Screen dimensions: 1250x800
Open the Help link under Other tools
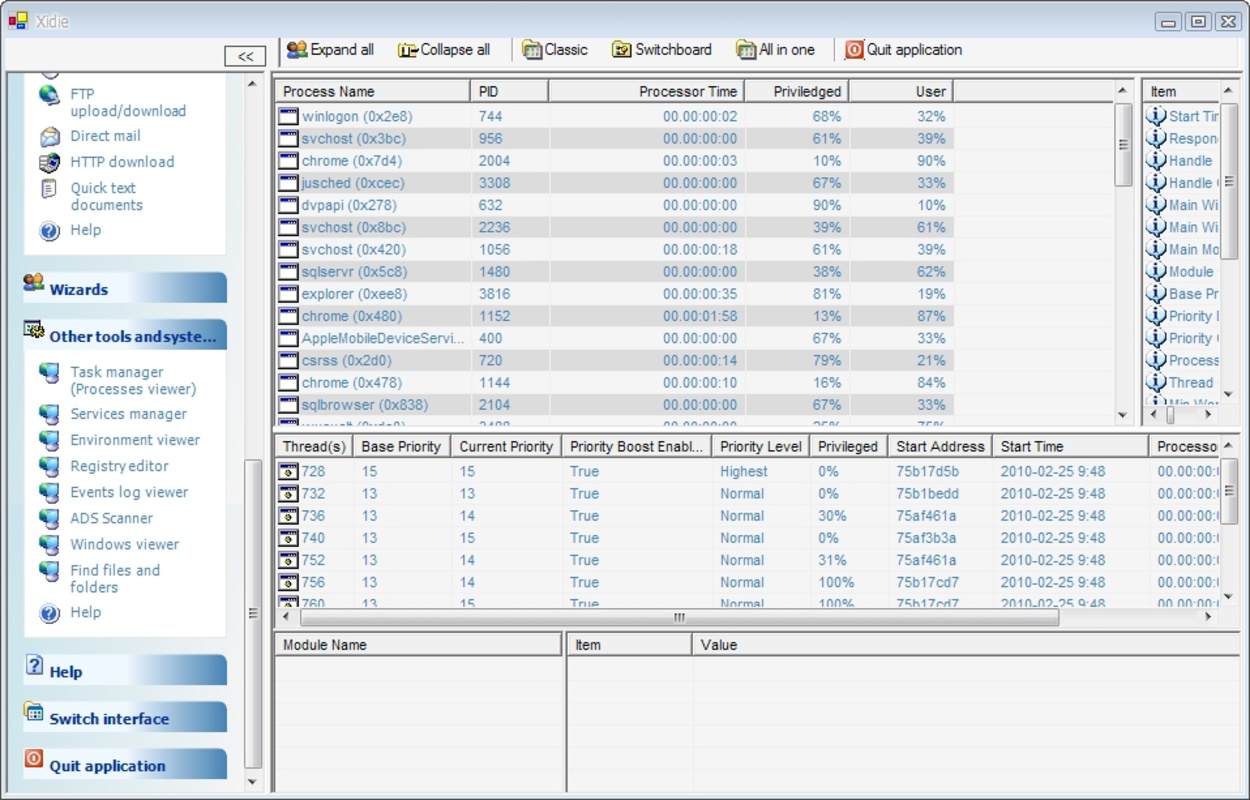tap(85, 612)
